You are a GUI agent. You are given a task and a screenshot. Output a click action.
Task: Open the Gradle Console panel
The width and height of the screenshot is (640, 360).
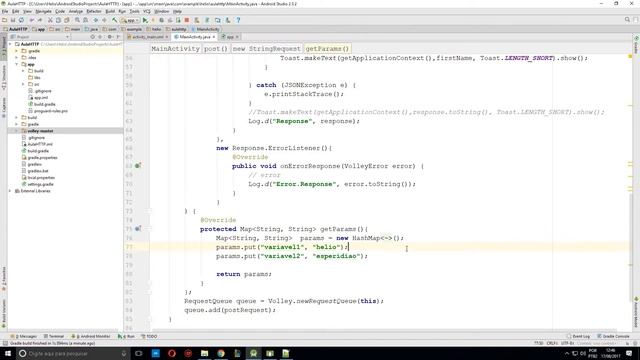613,336
